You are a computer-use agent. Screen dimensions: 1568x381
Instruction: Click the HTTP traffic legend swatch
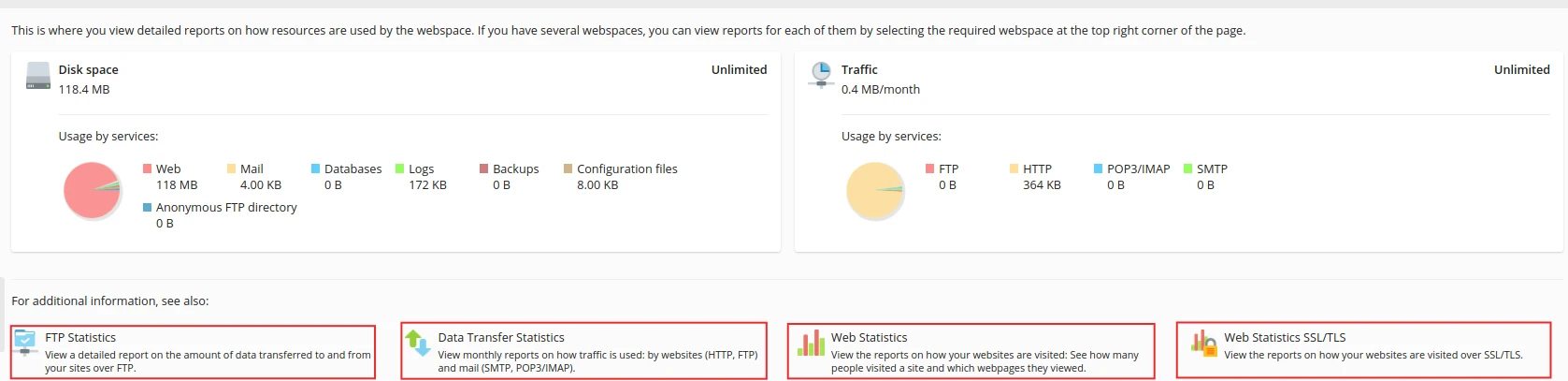coord(1014,169)
